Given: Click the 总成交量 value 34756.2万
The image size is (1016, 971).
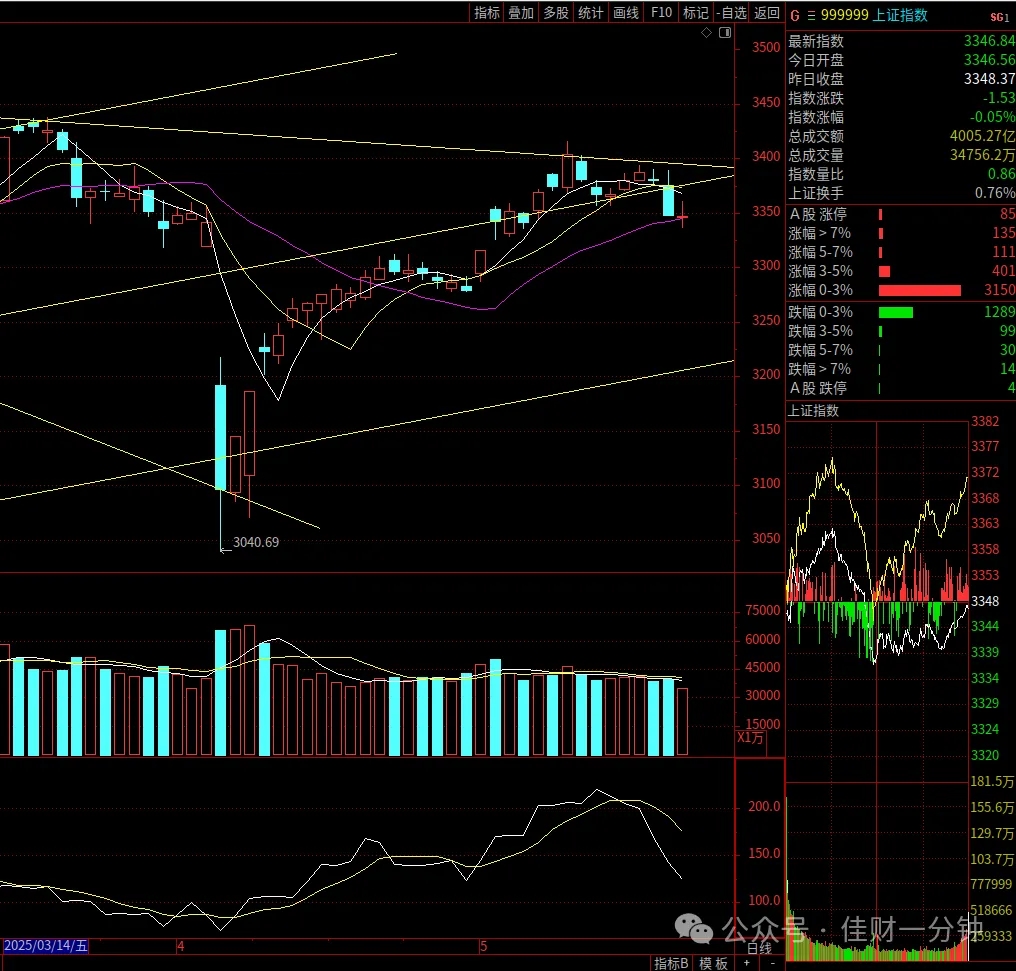Looking at the screenshot, I should 982,155.
